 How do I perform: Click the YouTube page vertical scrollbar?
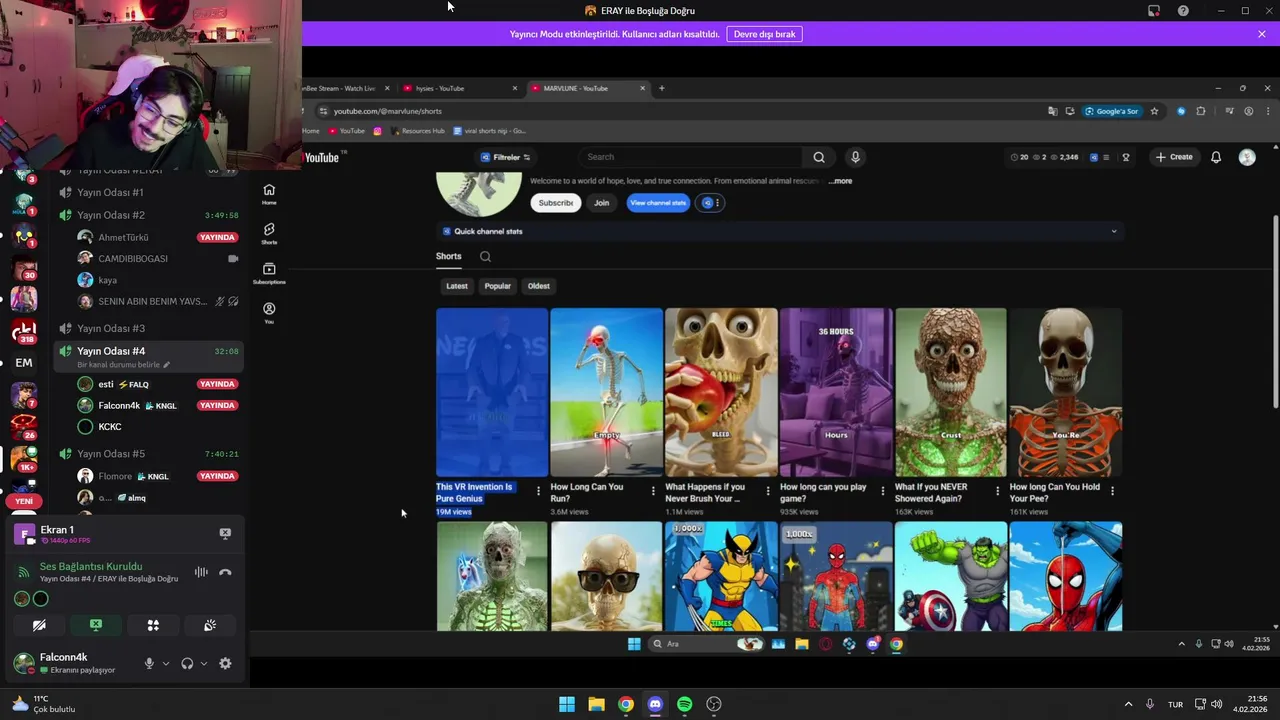click(x=1275, y=311)
